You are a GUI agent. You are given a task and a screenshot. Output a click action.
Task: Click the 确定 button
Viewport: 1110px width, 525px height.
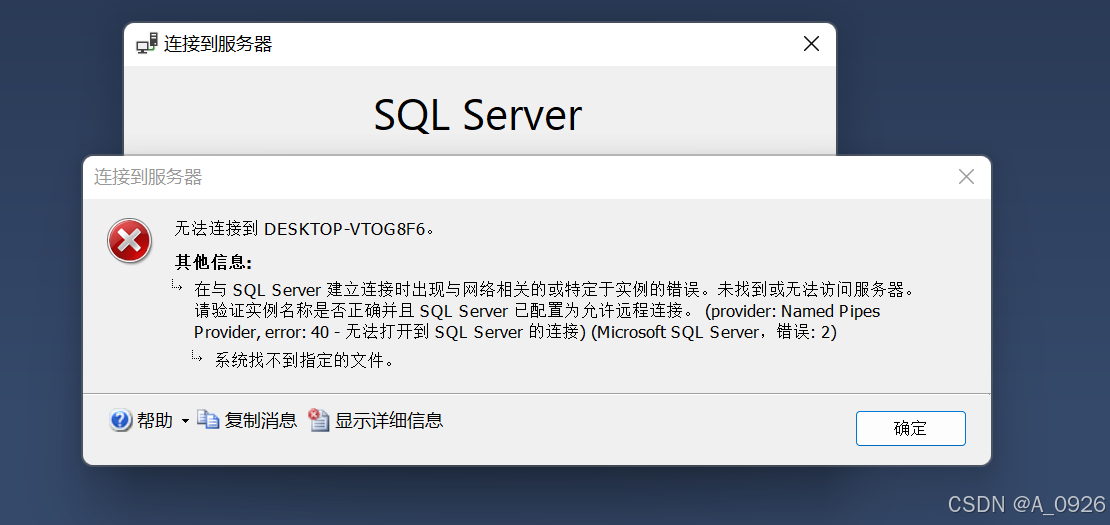910,428
